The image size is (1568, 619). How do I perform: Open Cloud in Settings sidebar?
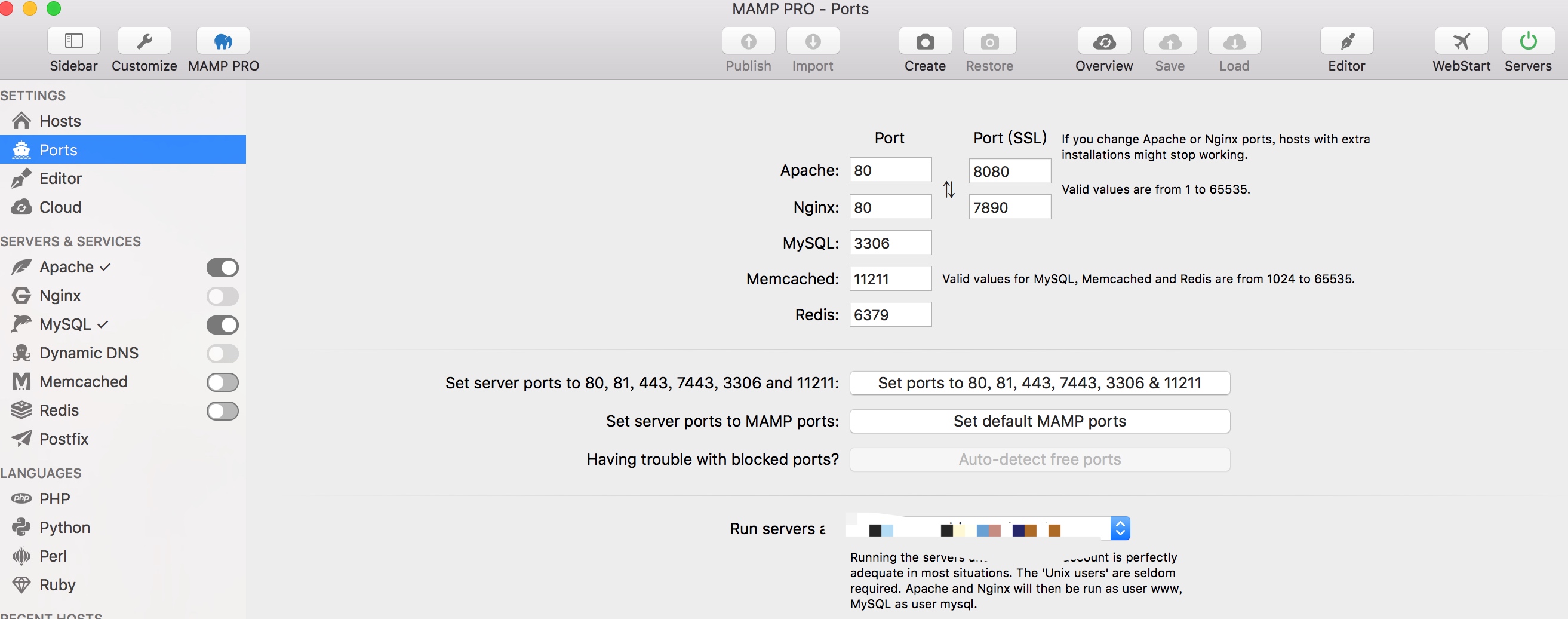[x=123, y=207]
